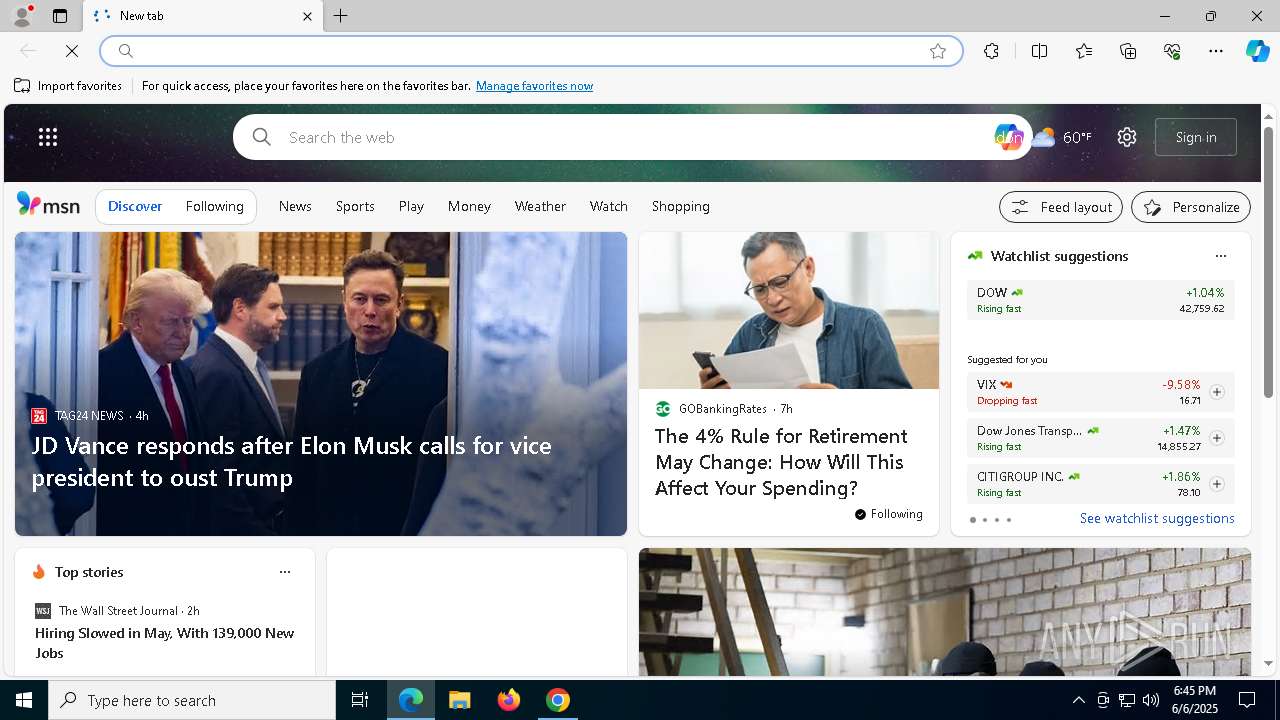This screenshot has width=1280, height=720.
Task: Launch Chrome from the taskbar
Action: coord(558,700)
